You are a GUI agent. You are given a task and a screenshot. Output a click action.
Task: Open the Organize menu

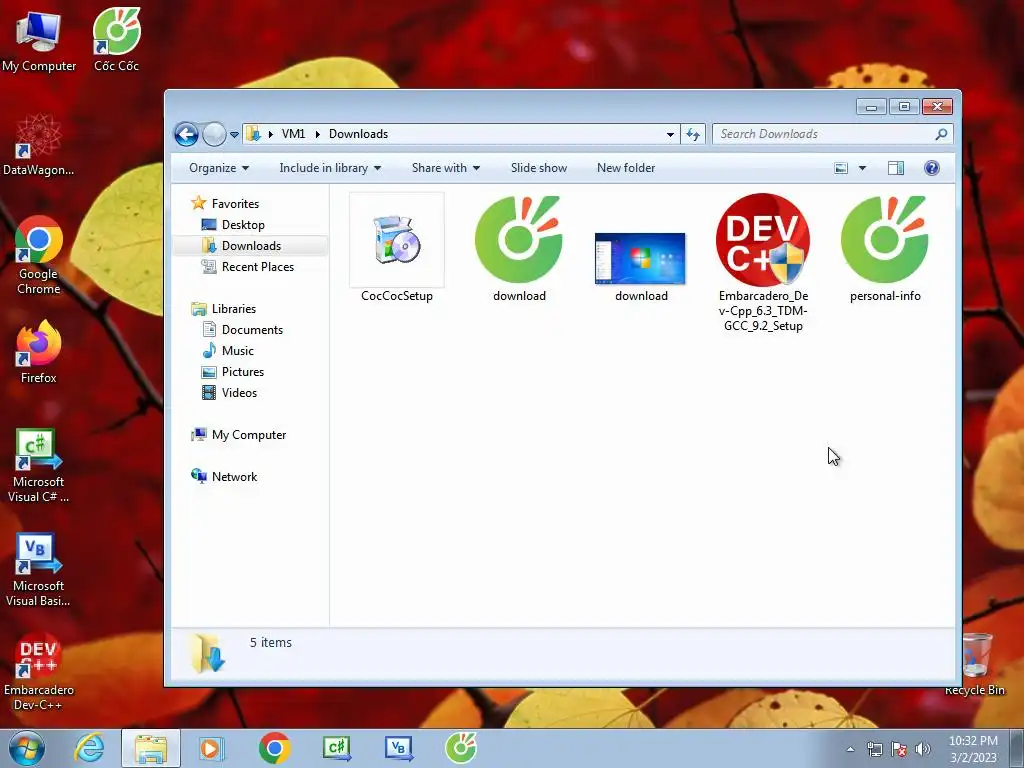pos(219,168)
